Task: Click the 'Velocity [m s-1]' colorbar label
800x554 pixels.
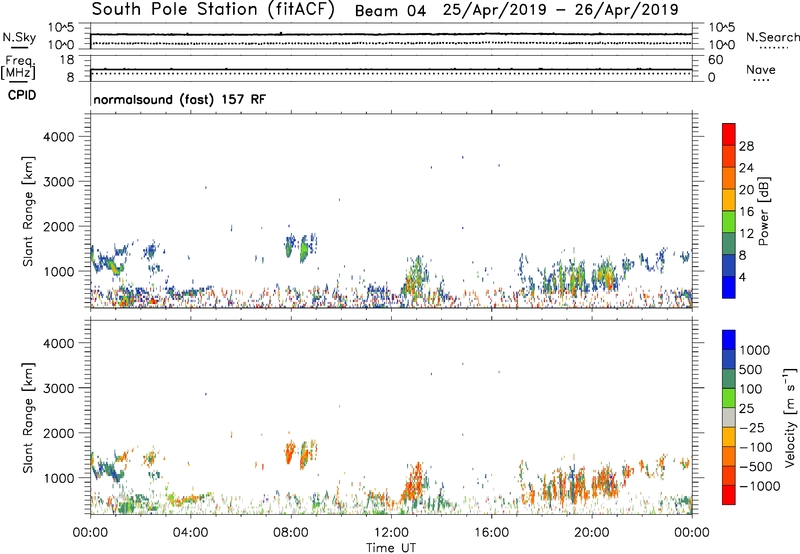Action: pos(790,417)
